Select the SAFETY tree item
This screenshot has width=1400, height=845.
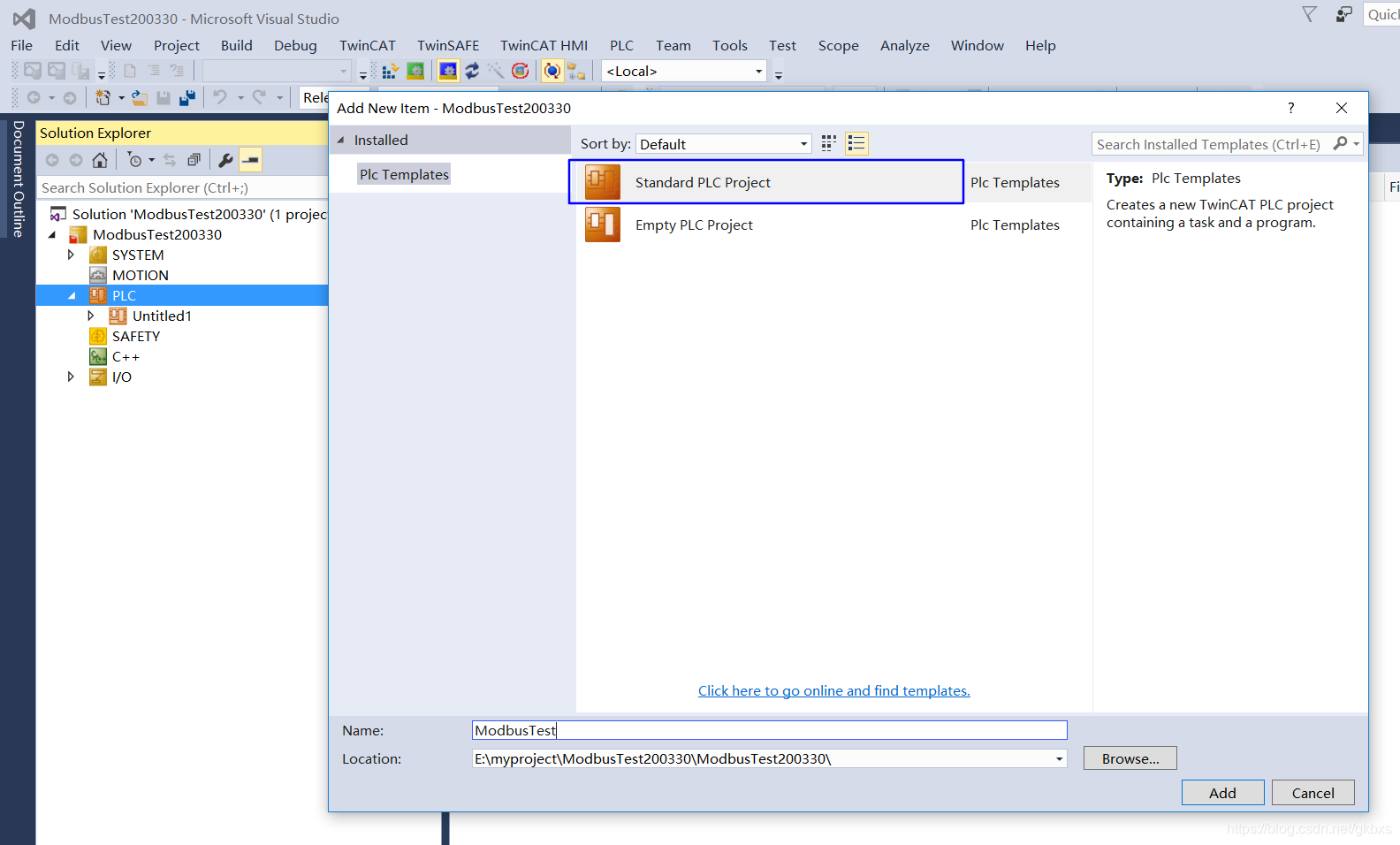135,336
